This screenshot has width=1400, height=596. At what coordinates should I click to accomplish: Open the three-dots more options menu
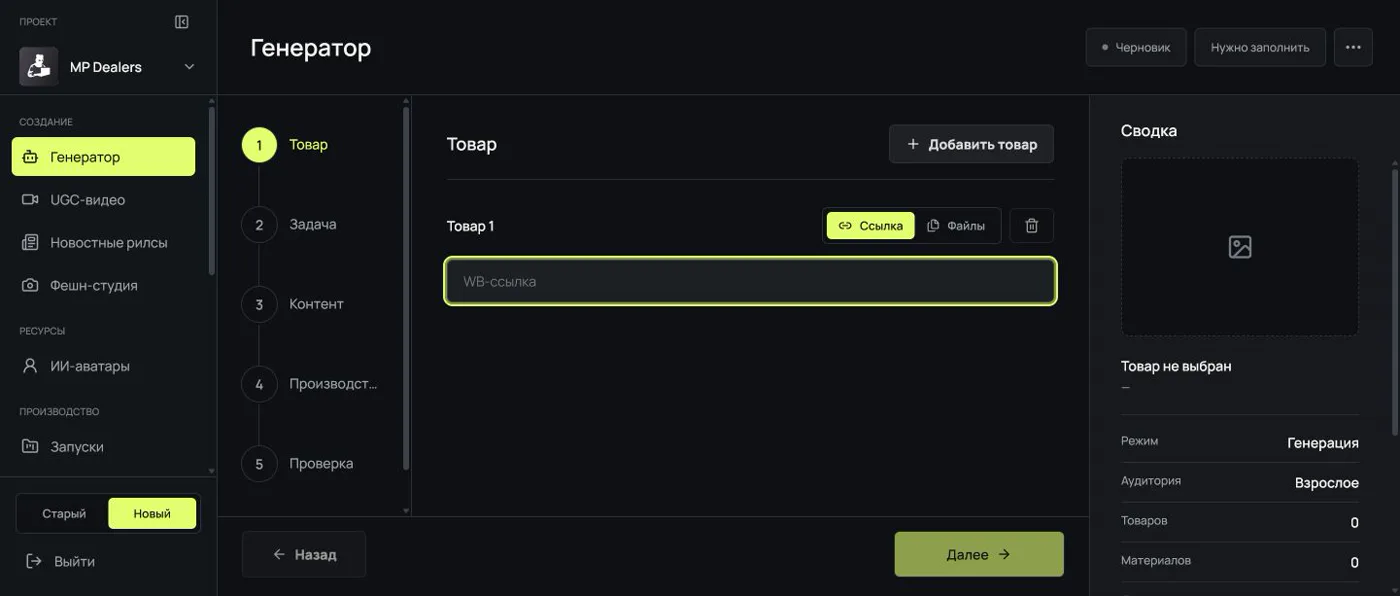(x=1353, y=47)
